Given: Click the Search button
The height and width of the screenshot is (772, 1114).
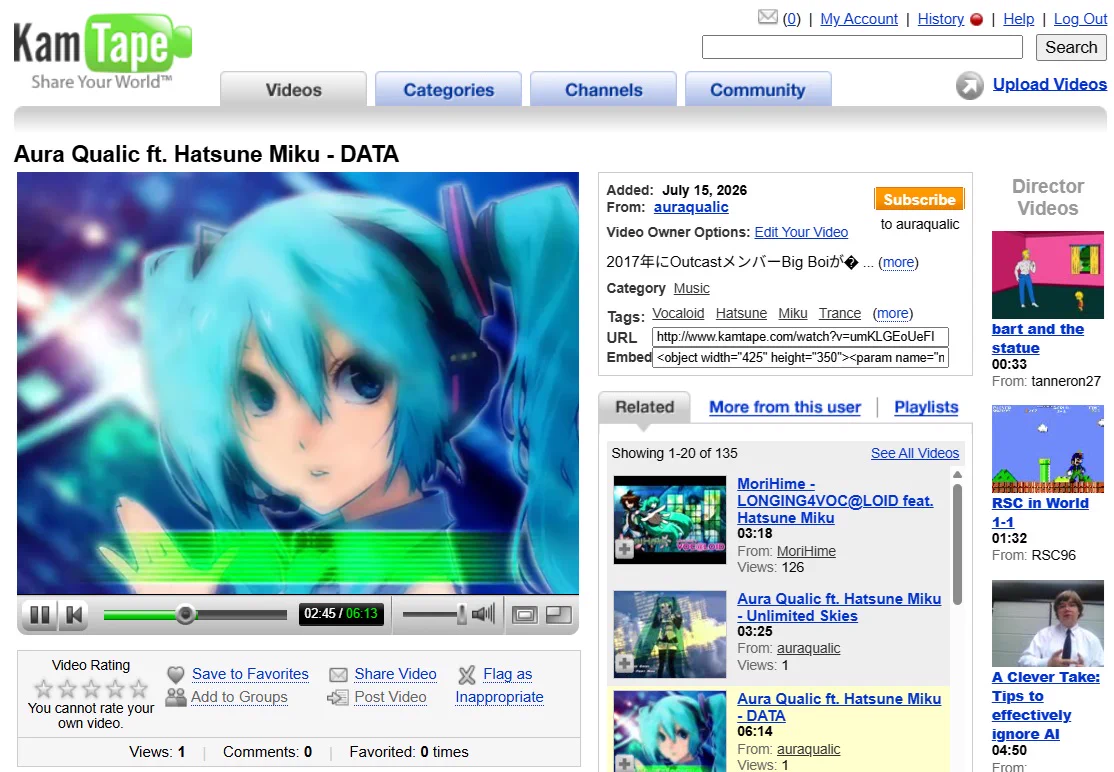Looking at the screenshot, I should pos(1071,47).
